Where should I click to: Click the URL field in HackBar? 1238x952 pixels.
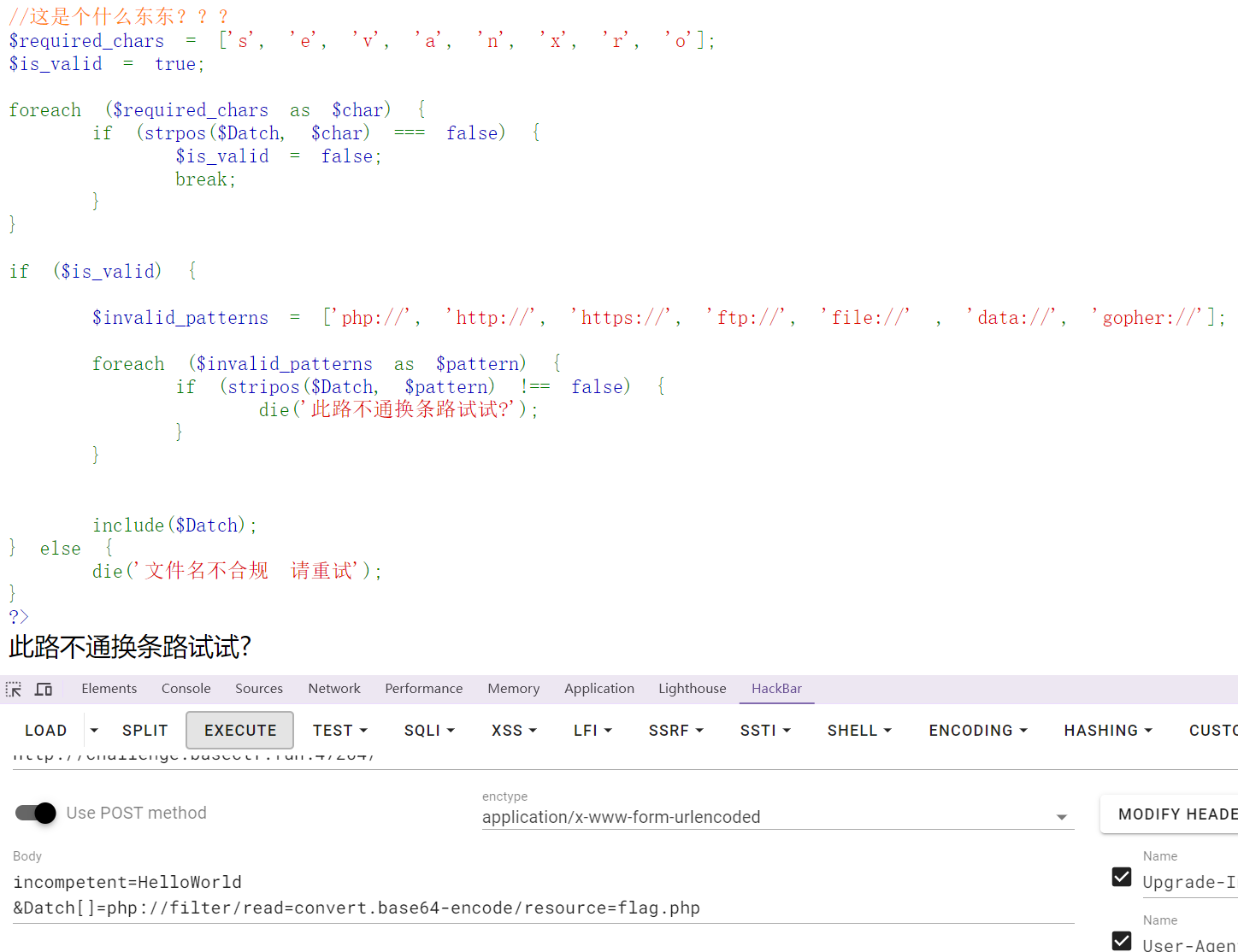[x=544, y=759]
